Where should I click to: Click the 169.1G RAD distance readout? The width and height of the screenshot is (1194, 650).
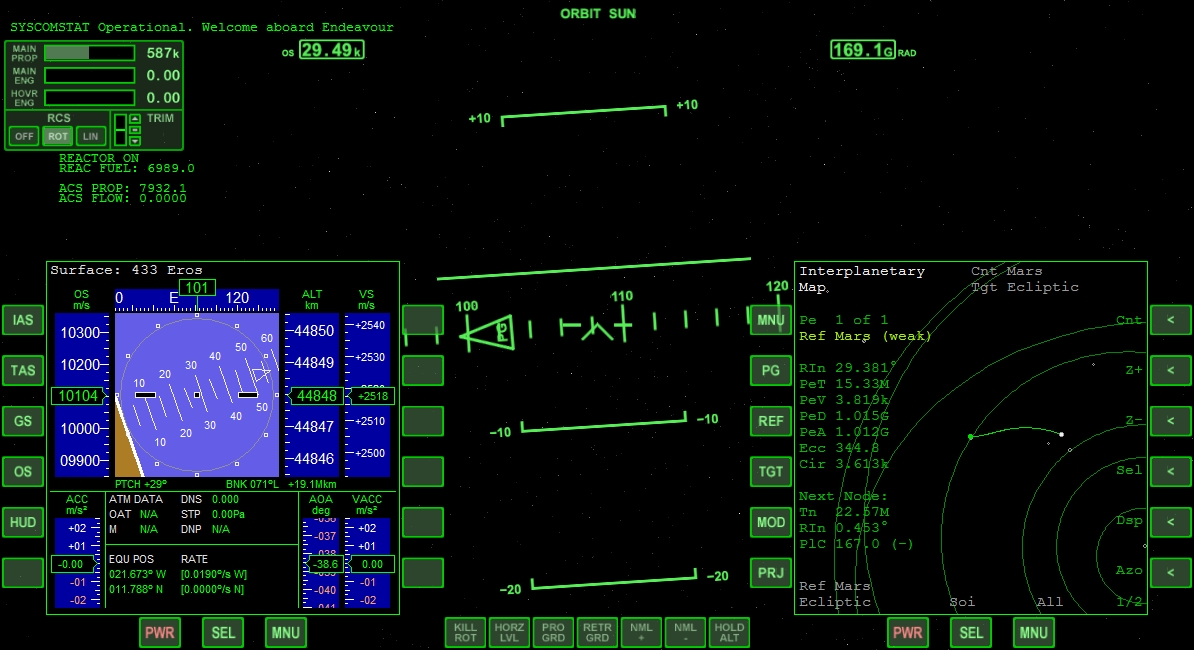coord(873,50)
